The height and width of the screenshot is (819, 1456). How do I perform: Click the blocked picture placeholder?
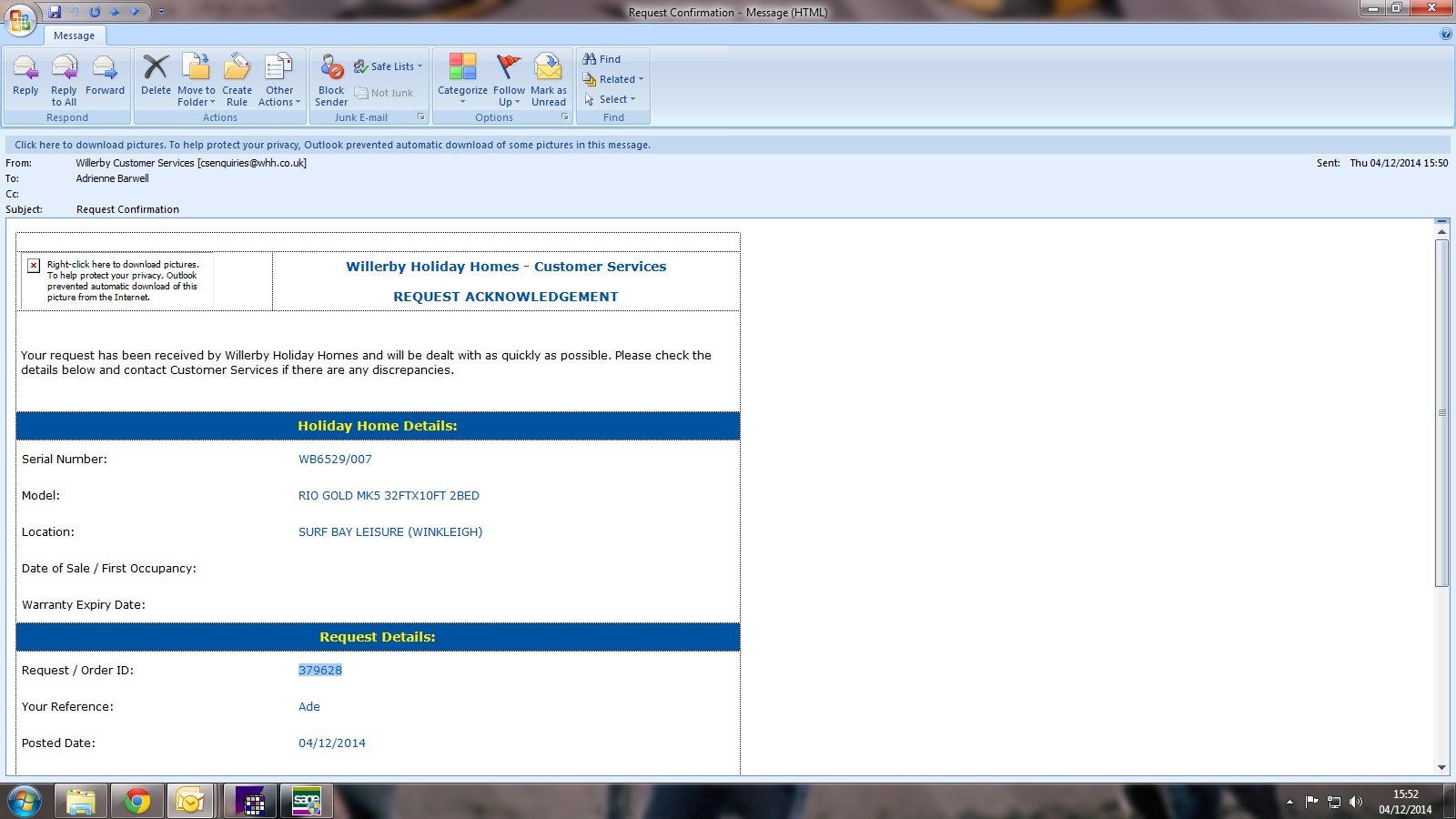click(x=117, y=280)
